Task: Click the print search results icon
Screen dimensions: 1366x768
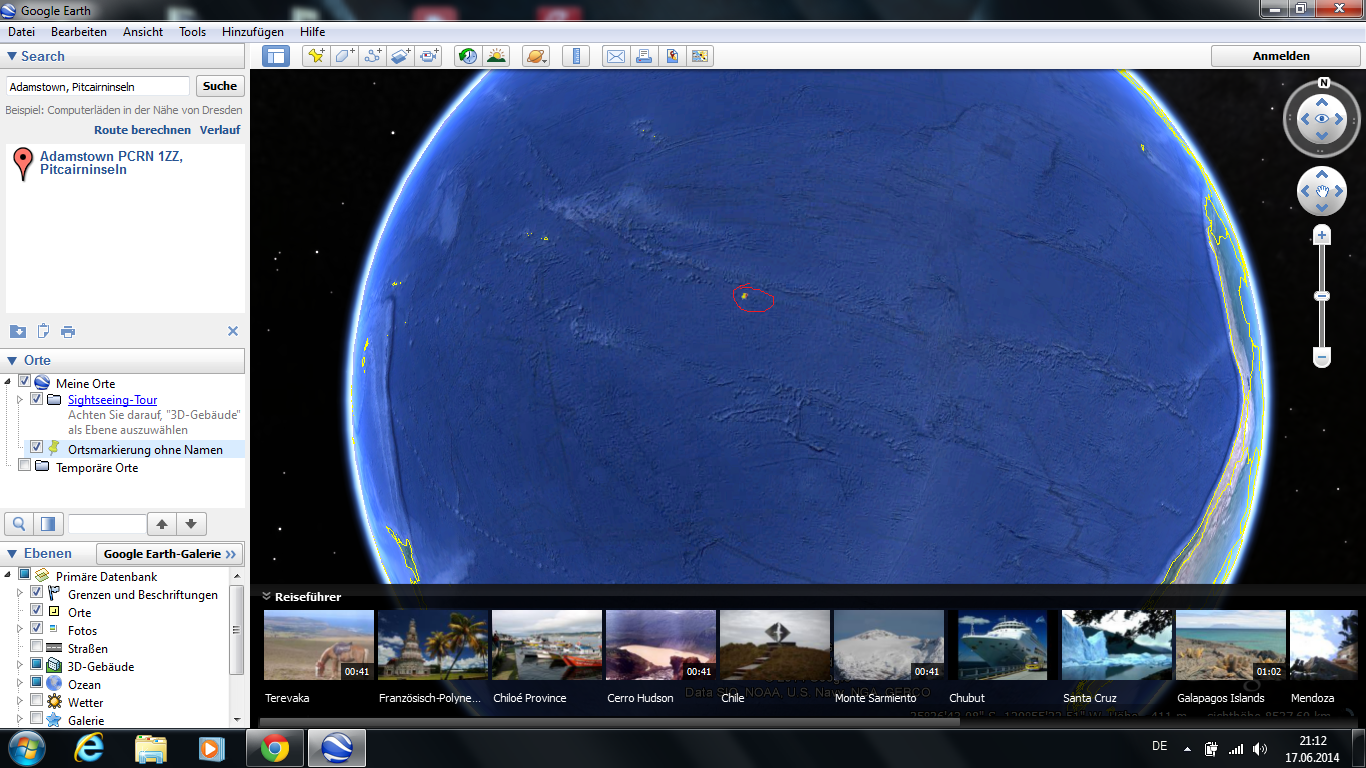Action: click(68, 331)
